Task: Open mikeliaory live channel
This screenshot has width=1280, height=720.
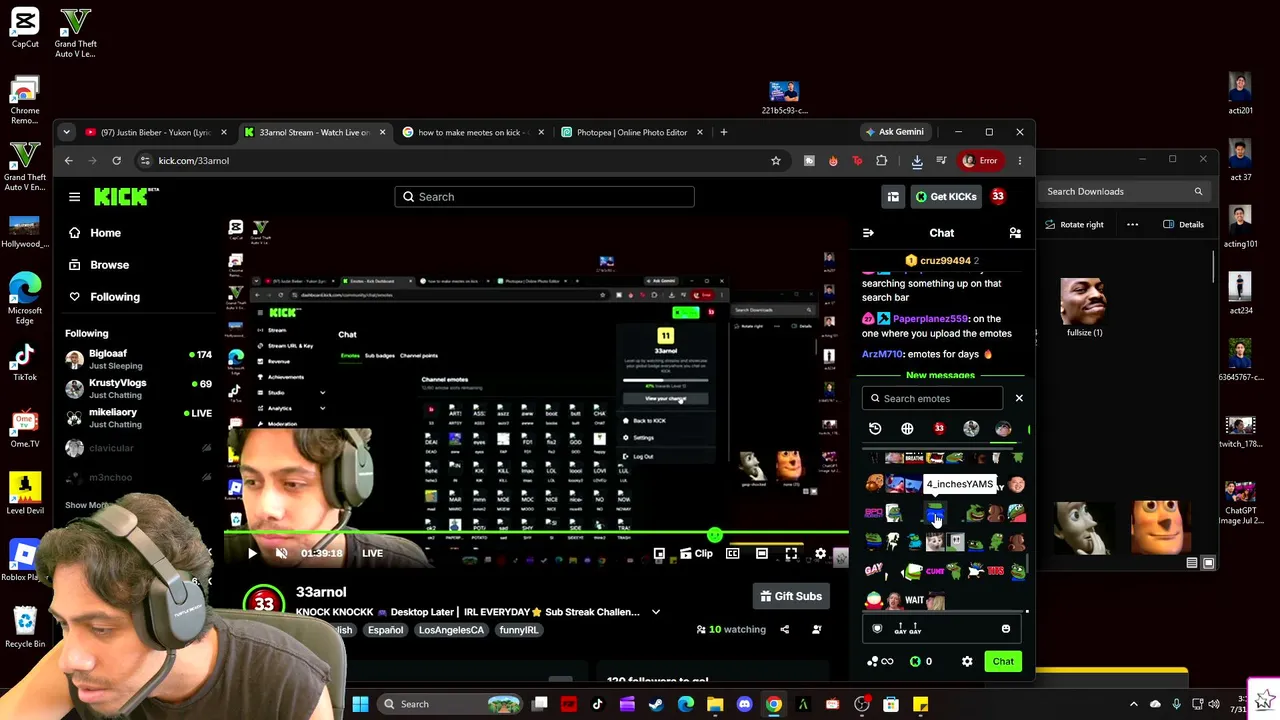Action: 138,417
